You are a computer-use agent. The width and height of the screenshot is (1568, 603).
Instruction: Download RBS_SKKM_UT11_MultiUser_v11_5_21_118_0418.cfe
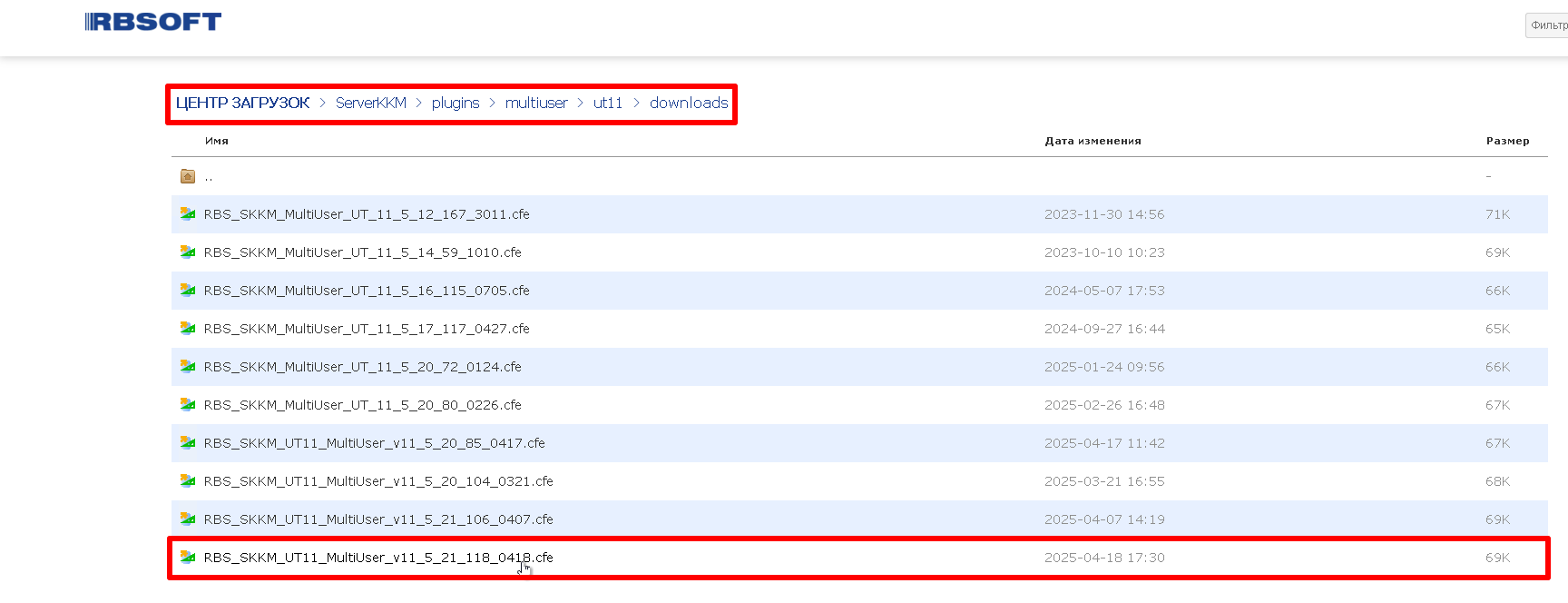click(378, 558)
